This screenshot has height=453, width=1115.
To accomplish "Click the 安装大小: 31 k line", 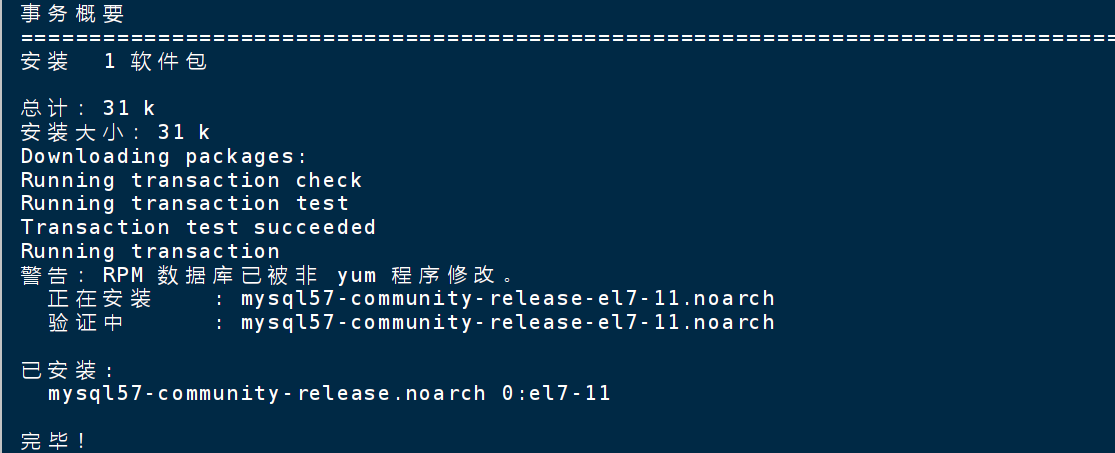I will [115, 132].
